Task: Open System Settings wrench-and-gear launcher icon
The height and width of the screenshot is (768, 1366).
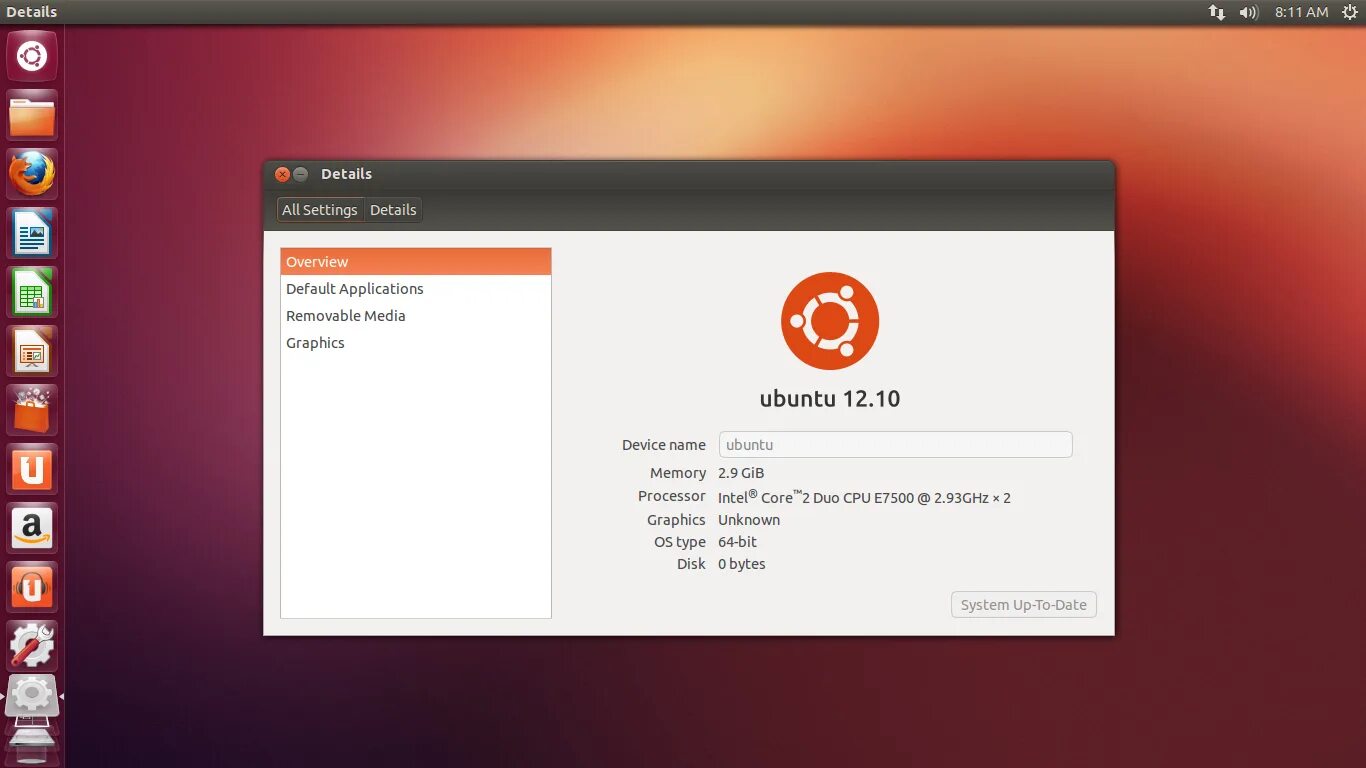Action: (32, 646)
